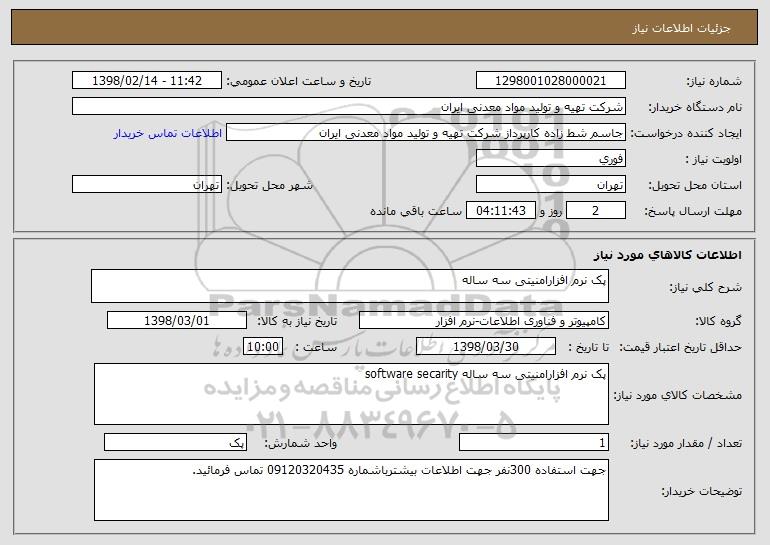This screenshot has height=545, width=770.
Task: Click the remaining time field 04:11:43
Action: point(500,211)
